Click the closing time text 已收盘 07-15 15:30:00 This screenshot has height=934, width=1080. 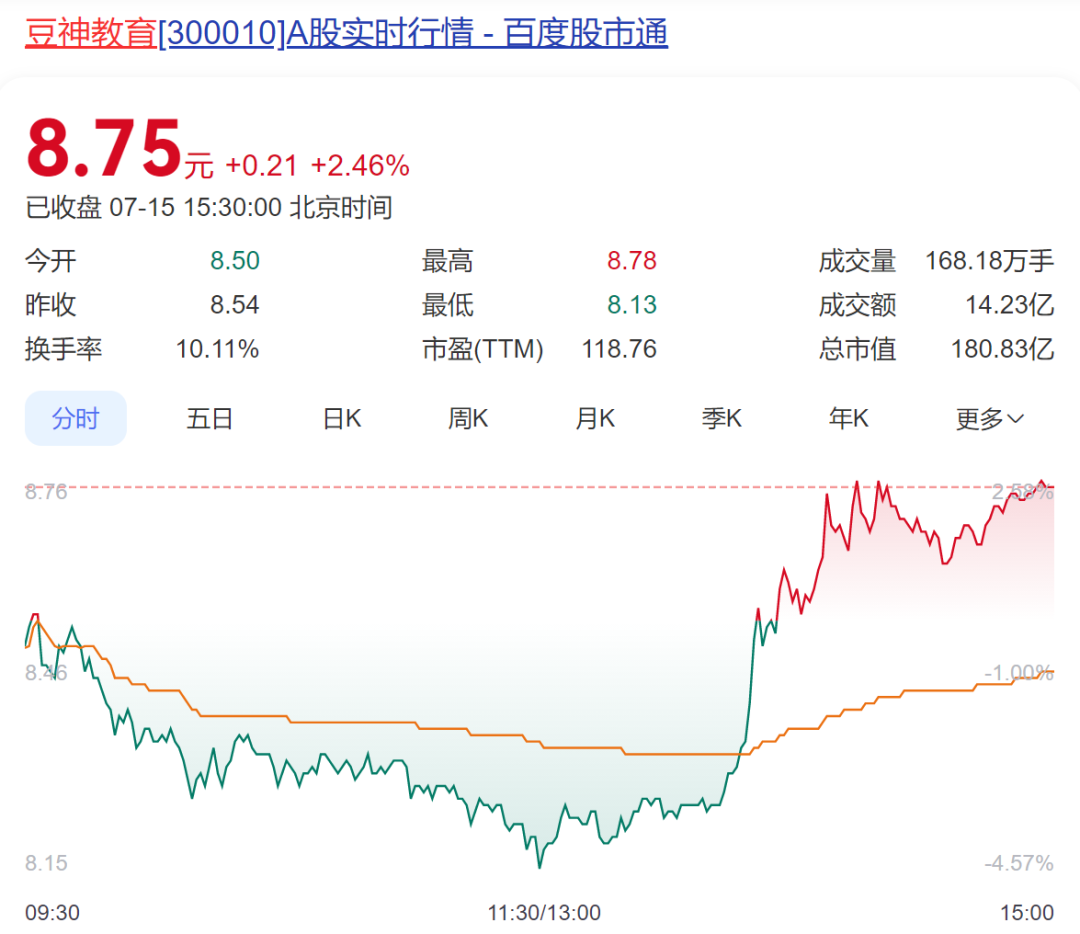coord(154,207)
